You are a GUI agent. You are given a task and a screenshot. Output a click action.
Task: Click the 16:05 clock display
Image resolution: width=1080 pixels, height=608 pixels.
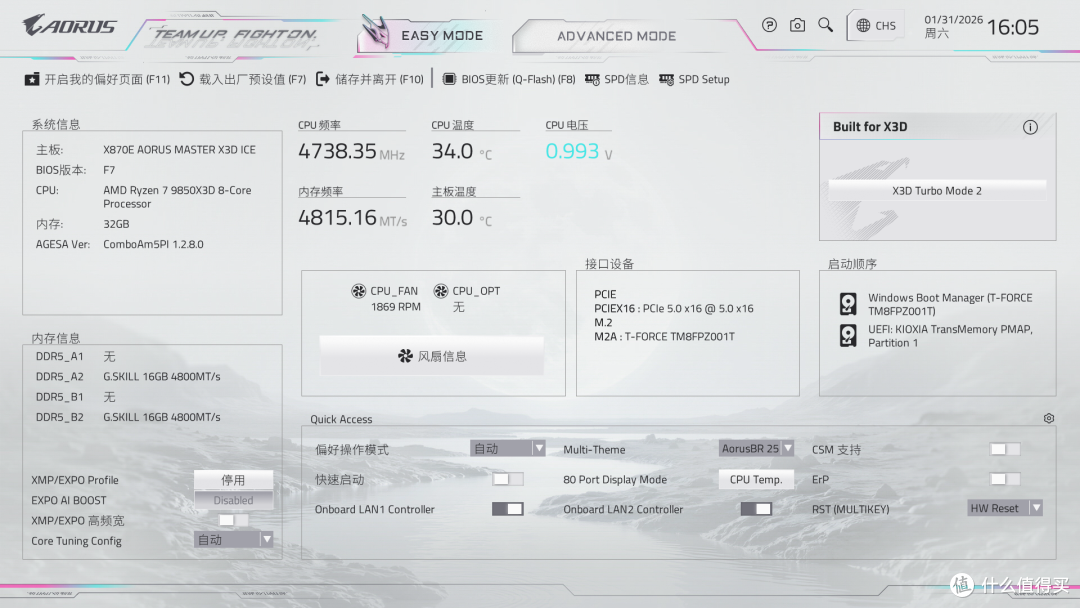tap(1012, 27)
